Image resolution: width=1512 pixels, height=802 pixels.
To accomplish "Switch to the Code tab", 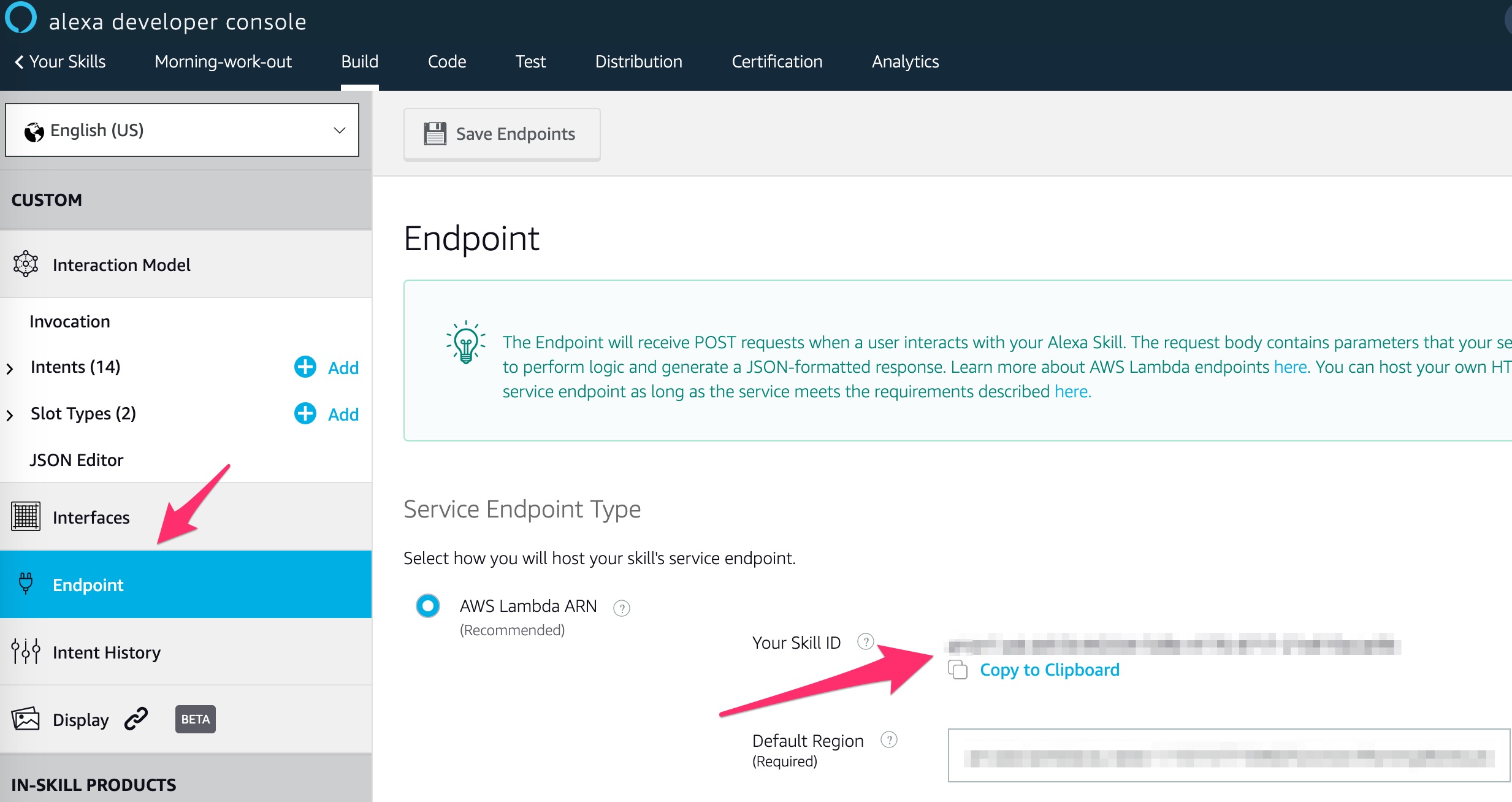I will [447, 61].
